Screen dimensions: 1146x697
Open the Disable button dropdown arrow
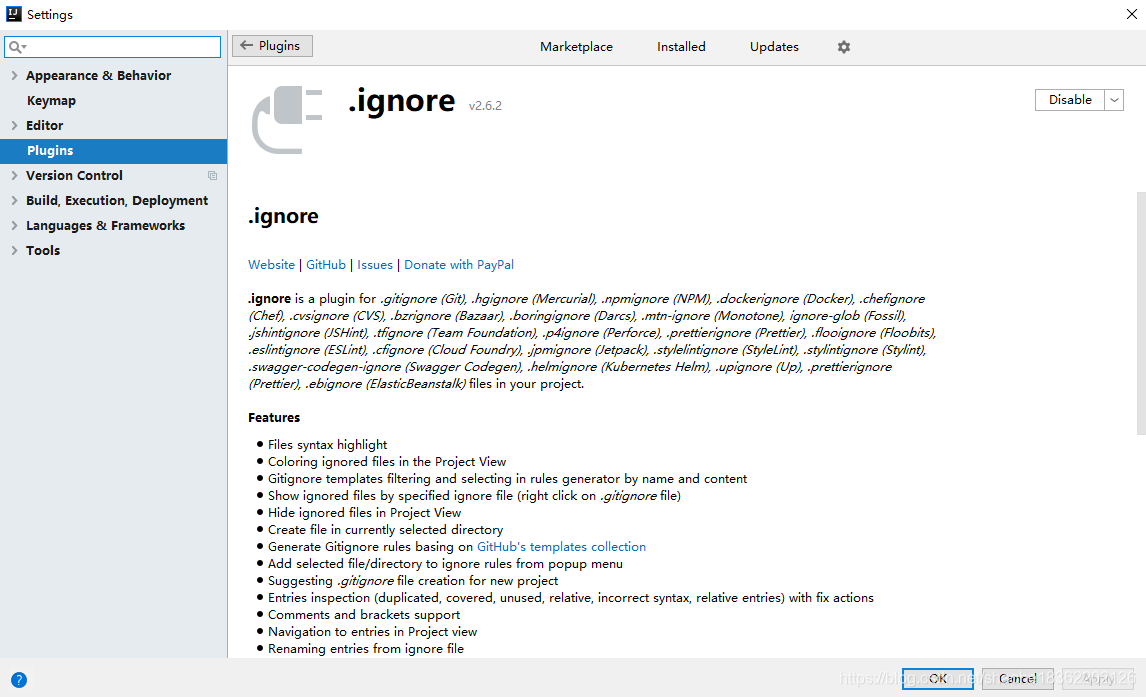1114,100
